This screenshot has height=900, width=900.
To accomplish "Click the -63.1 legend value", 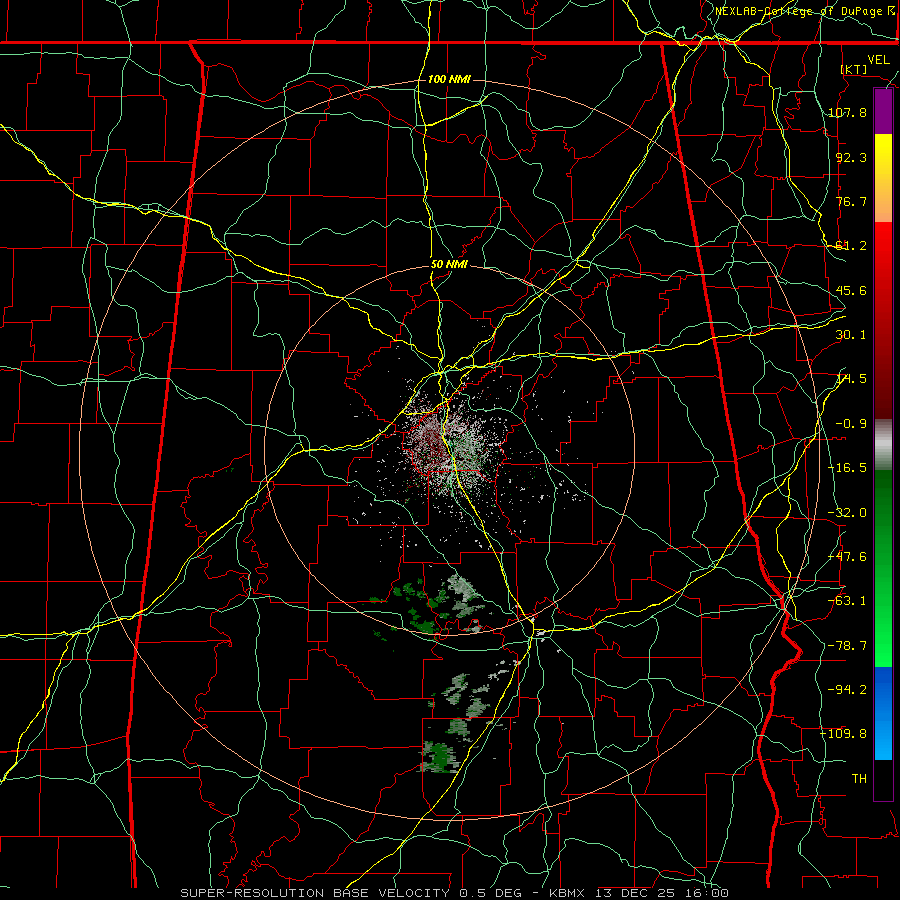I will click(847, 601).
